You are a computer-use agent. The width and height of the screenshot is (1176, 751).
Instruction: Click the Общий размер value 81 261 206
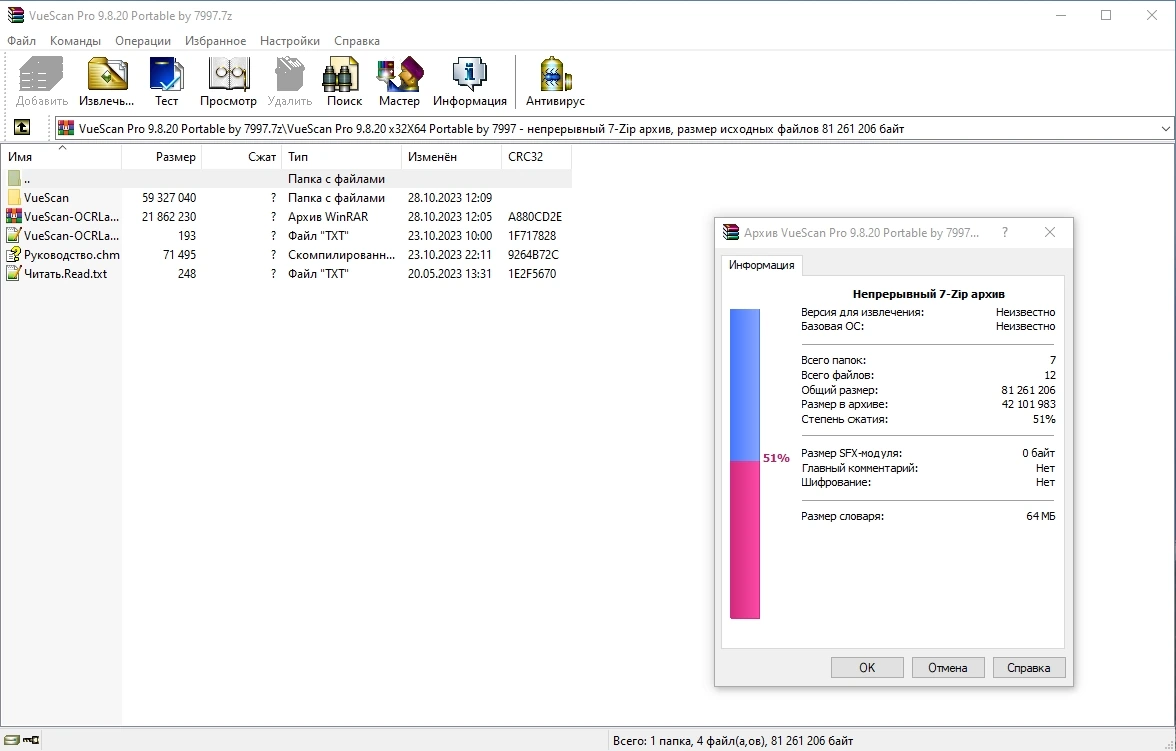click(x=1028, y=390)
